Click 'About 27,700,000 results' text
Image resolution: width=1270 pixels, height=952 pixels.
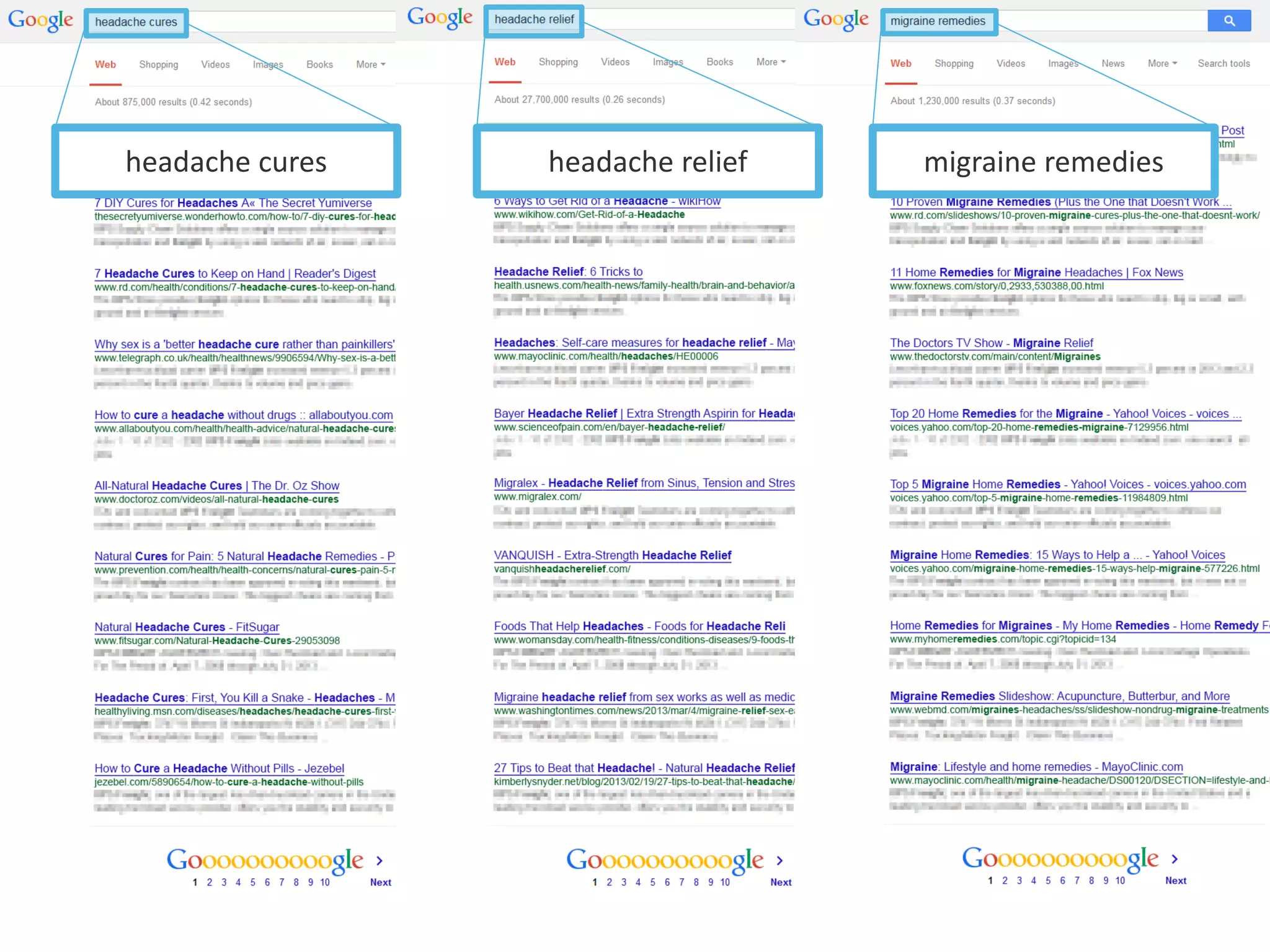(579, 99)
